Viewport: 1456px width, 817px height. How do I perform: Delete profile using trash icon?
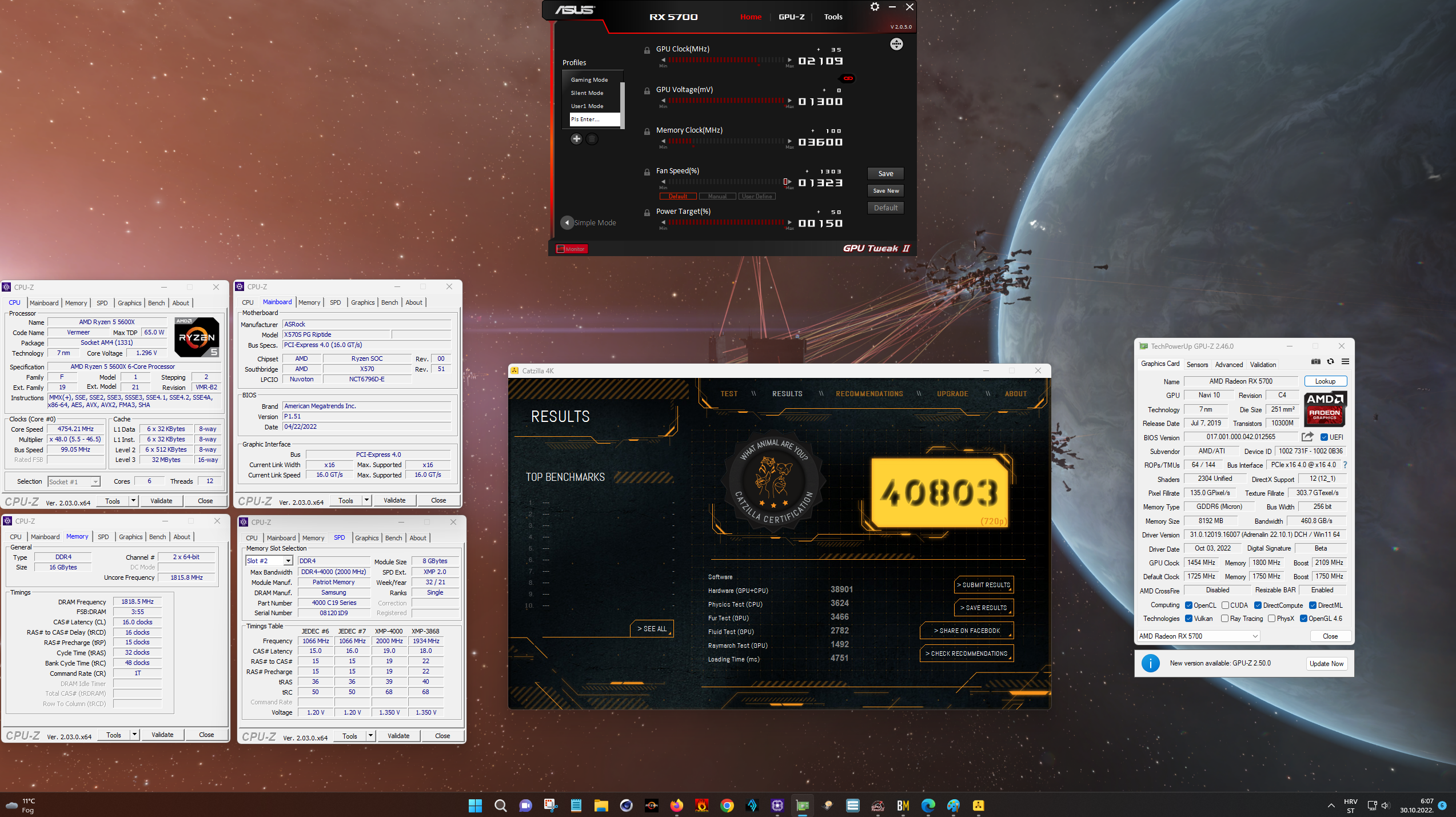[592, 139]
